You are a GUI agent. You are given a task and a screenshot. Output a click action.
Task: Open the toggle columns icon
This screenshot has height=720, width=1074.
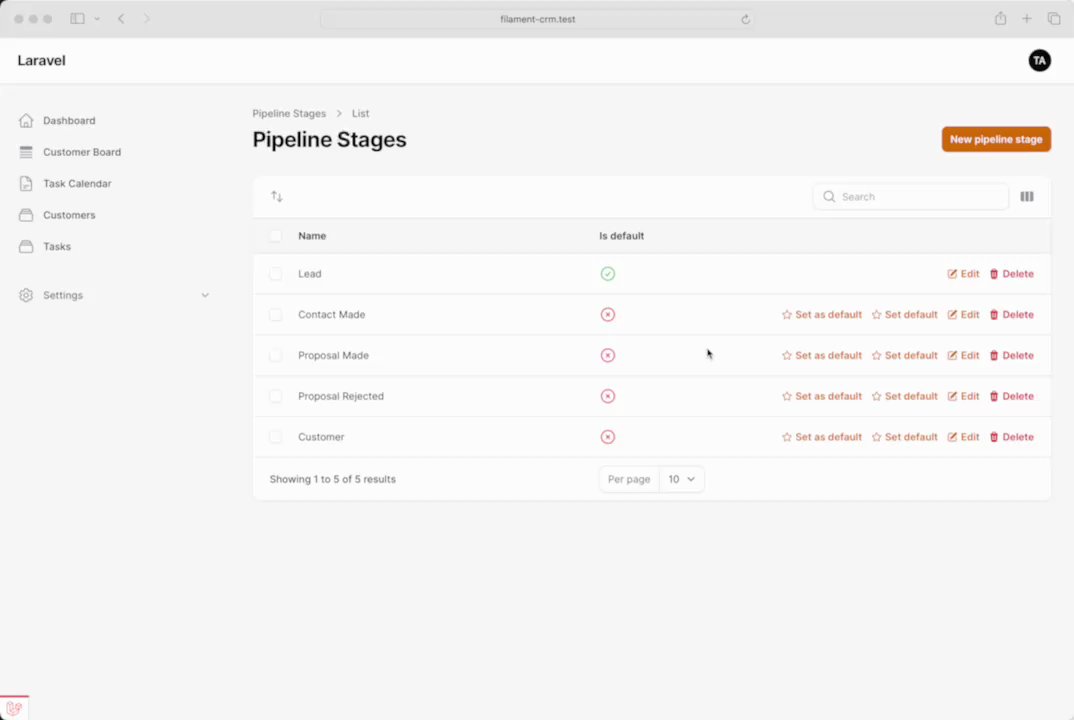coord(1026,197)
